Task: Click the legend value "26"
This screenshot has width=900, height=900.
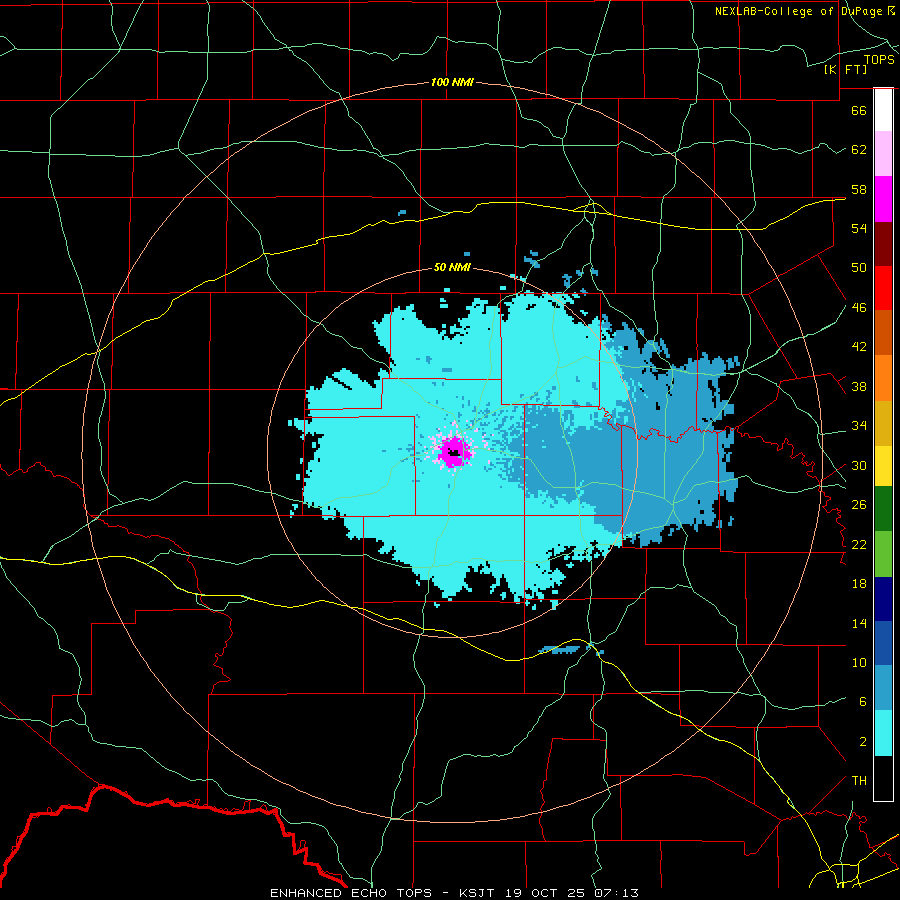Action: click(x=859, y=505)
